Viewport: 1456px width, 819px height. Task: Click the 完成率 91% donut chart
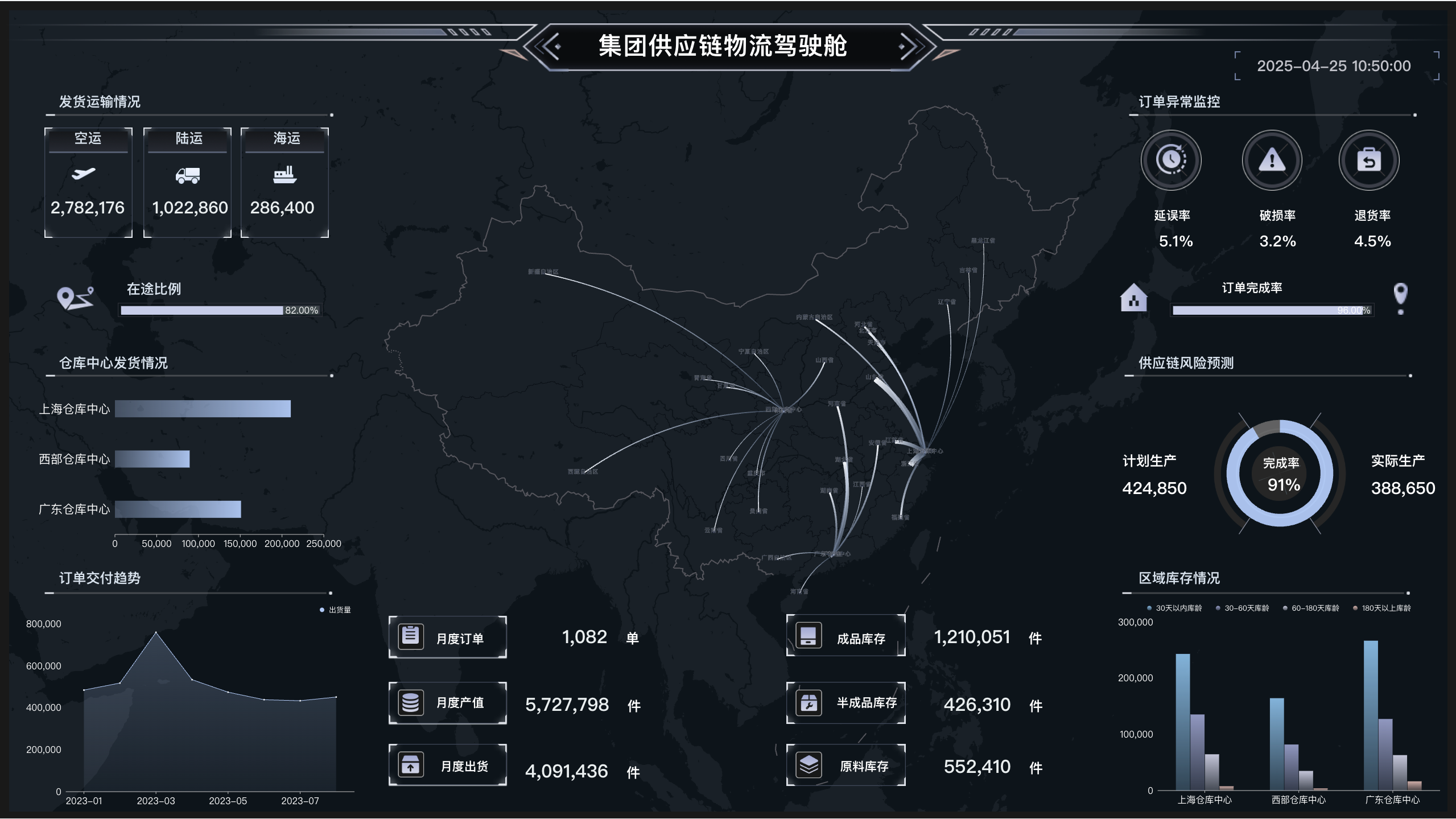(1280, 474)
